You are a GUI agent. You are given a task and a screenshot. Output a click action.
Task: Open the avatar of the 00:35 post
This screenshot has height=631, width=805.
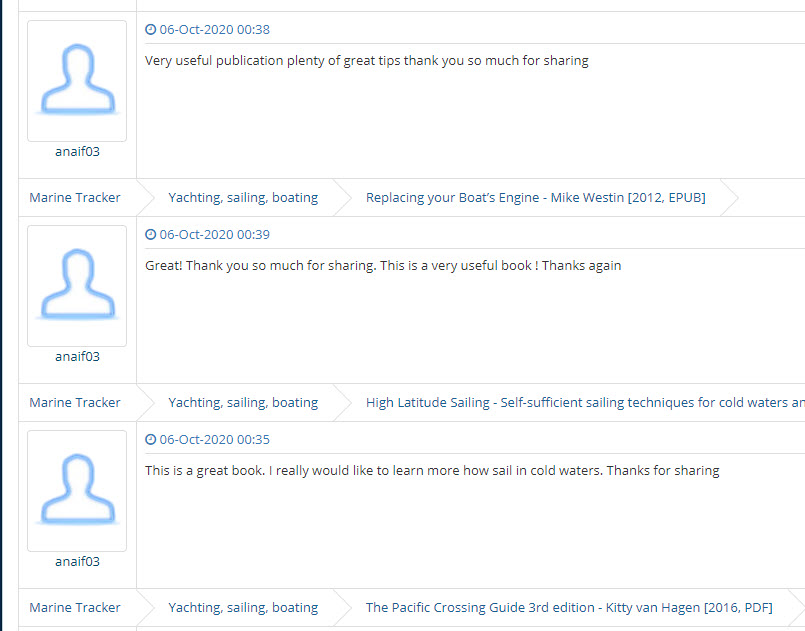tap(77, 491)
